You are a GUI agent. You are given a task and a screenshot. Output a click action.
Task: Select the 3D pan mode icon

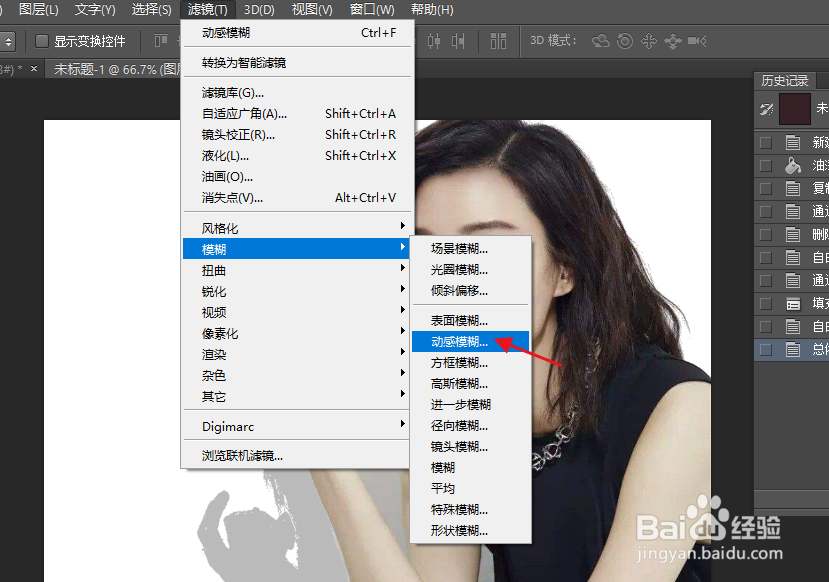[x=649, y=41]
